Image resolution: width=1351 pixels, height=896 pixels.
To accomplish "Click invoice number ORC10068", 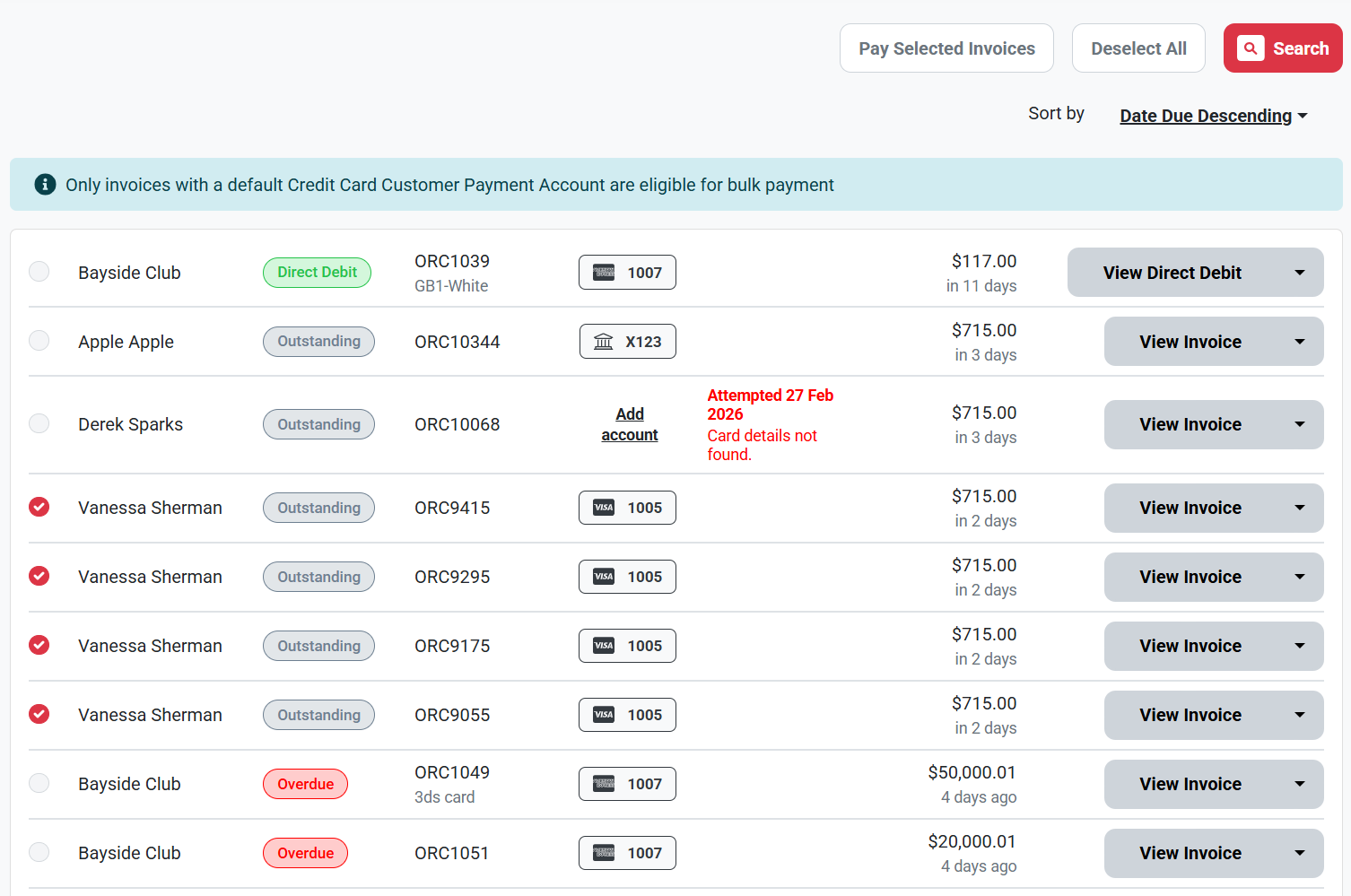I will (458, 424).
